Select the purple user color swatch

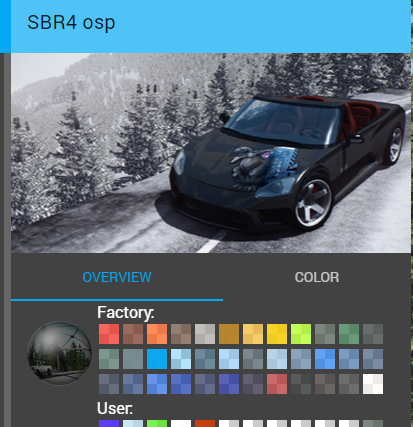click(x=109, y=424)
